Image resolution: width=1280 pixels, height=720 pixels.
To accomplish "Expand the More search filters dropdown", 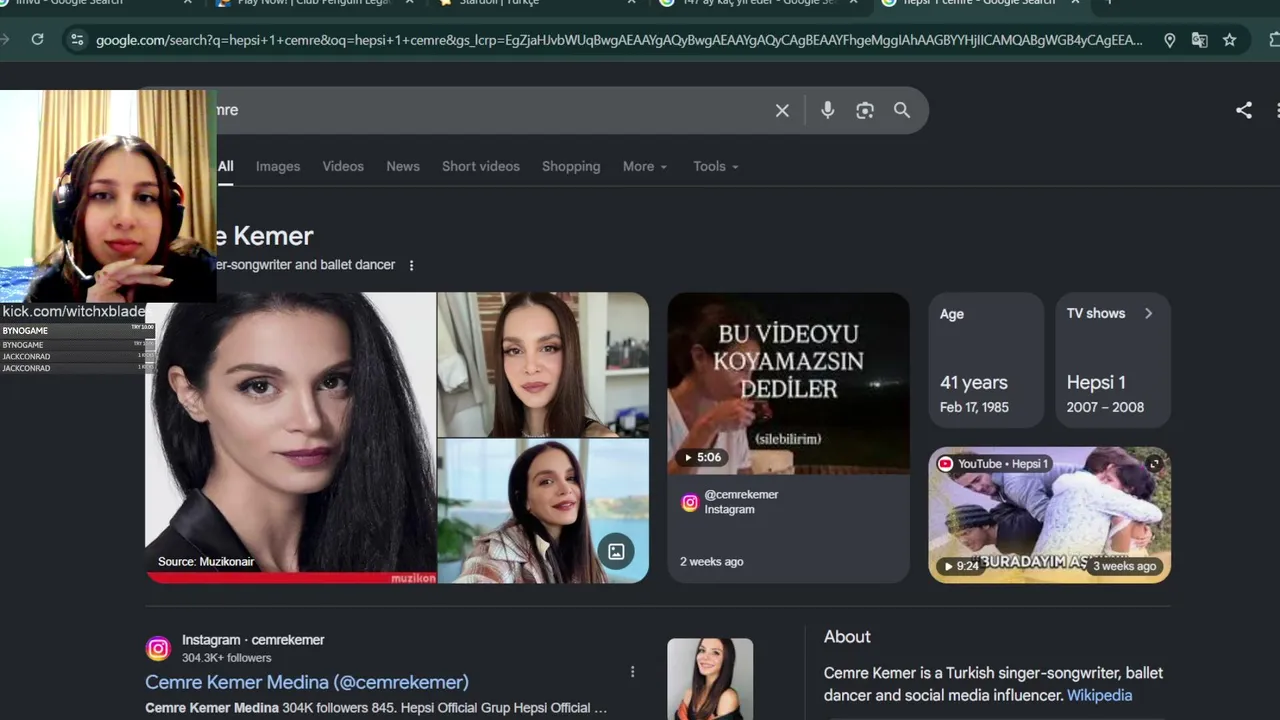I will click(x=644, y=166).
